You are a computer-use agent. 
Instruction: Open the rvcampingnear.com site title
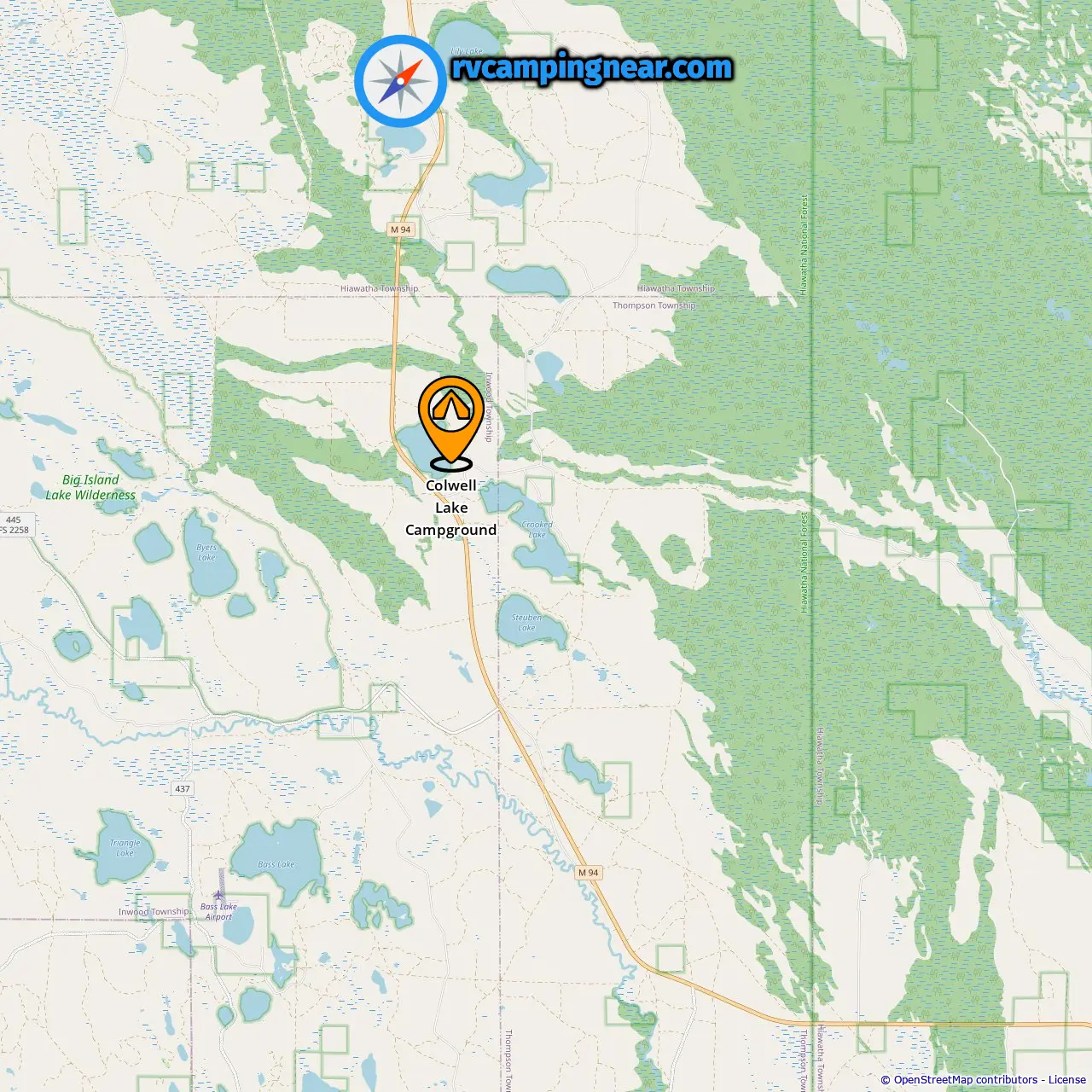(592, 67)
